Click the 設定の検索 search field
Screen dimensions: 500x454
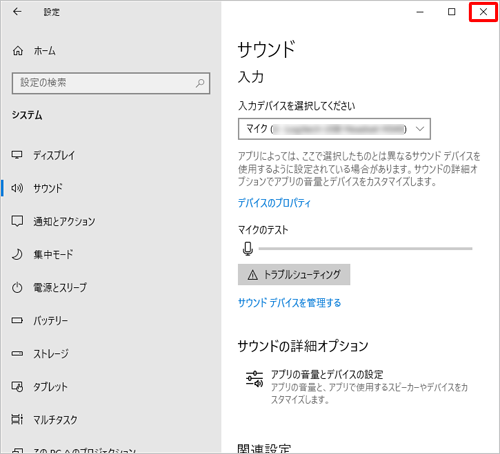click(x=111, y=83)
